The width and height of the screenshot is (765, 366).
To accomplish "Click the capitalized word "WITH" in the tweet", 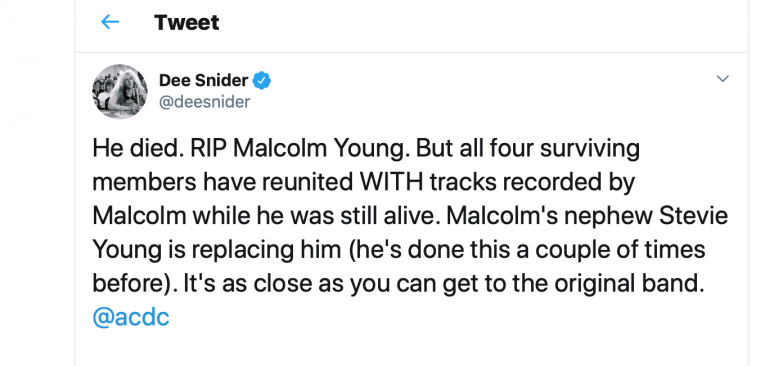I will pyautogui.click(x=392, y=182).
